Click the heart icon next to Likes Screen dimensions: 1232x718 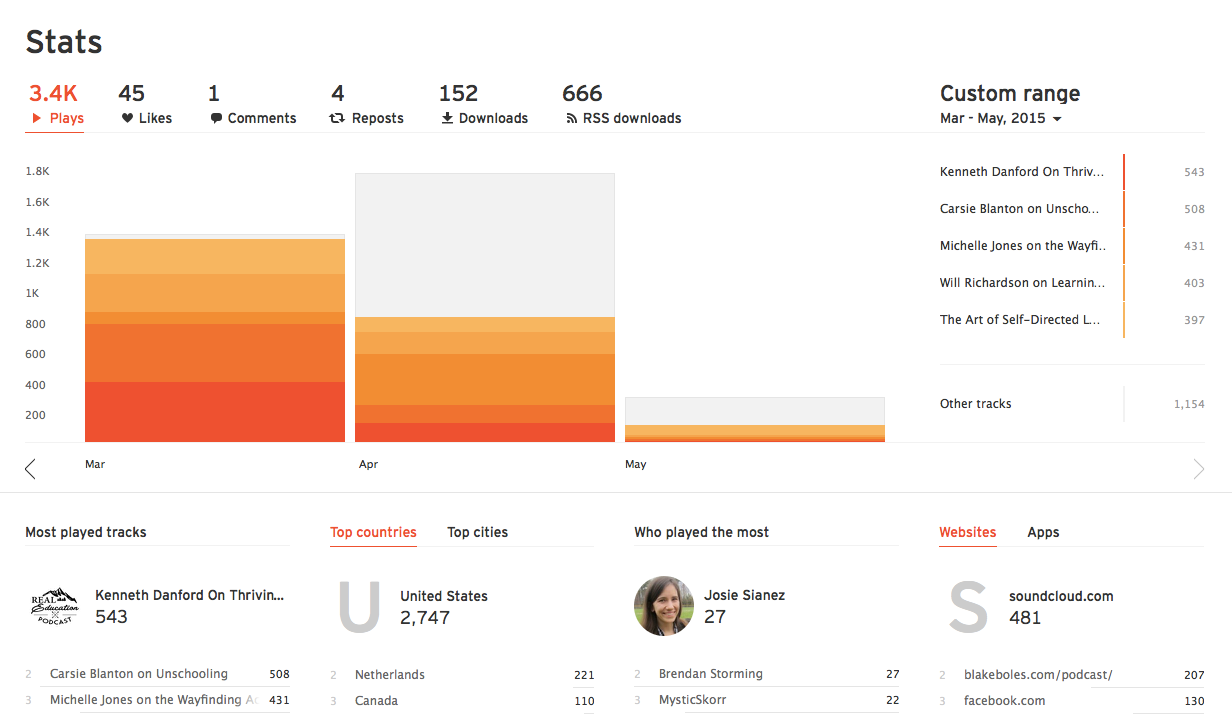point(127,118)
